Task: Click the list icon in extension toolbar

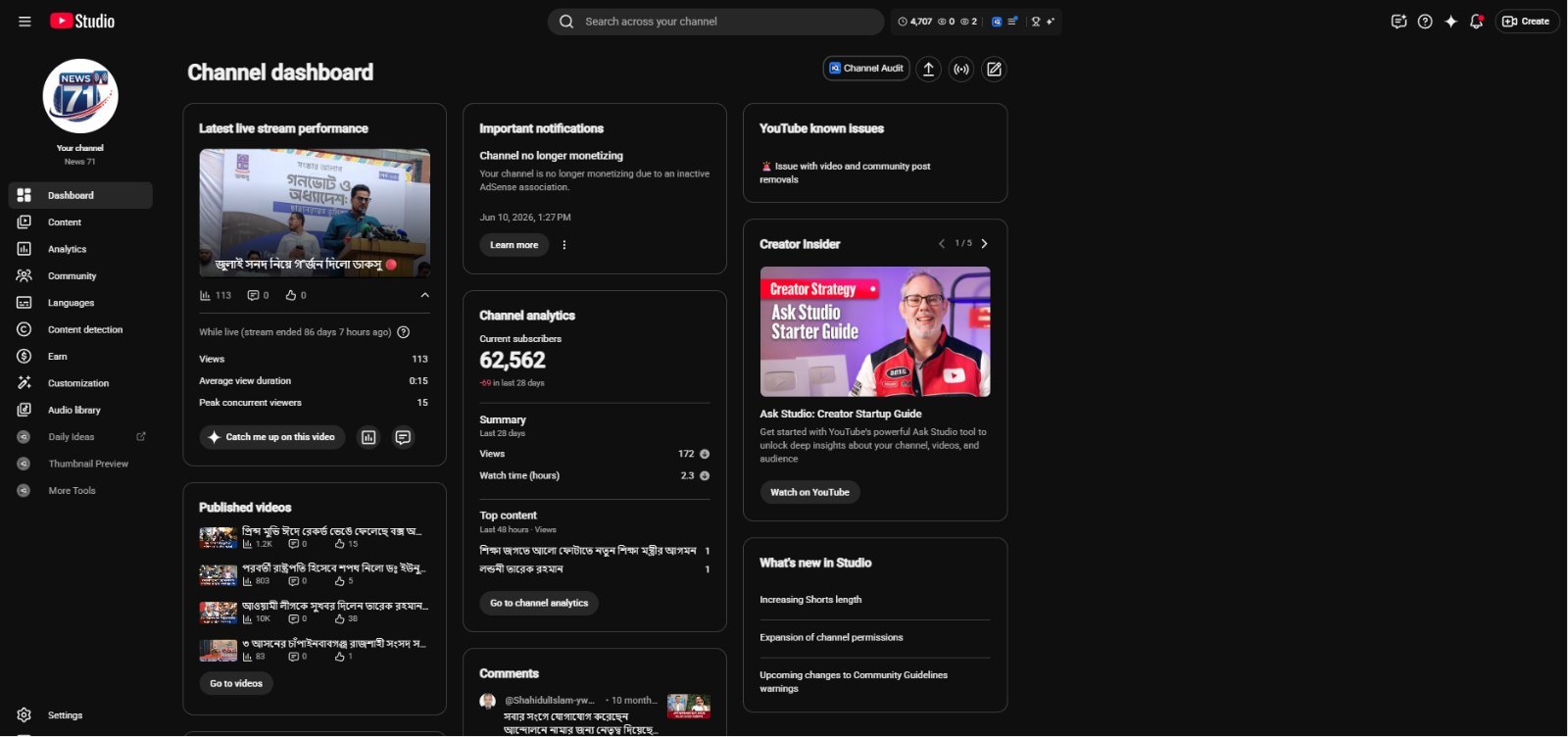Action: click(1012, 22)
